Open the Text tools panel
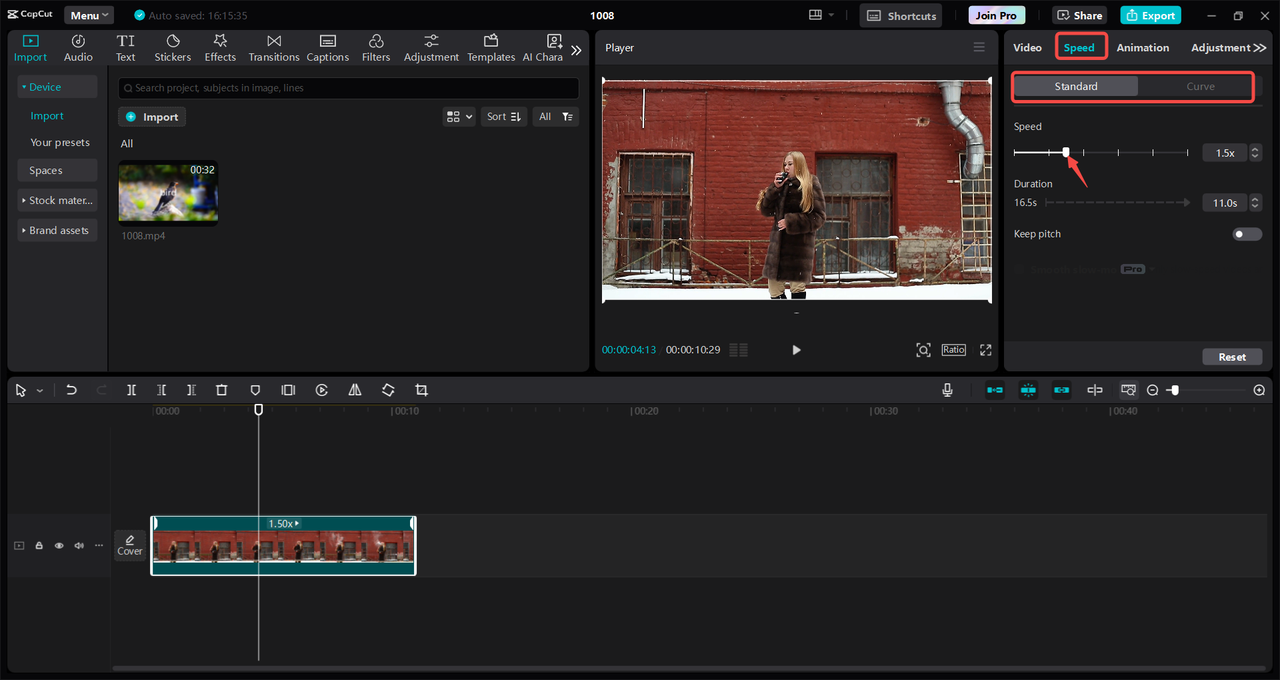Screen dimensions: 1280x680 coord(125,48)
